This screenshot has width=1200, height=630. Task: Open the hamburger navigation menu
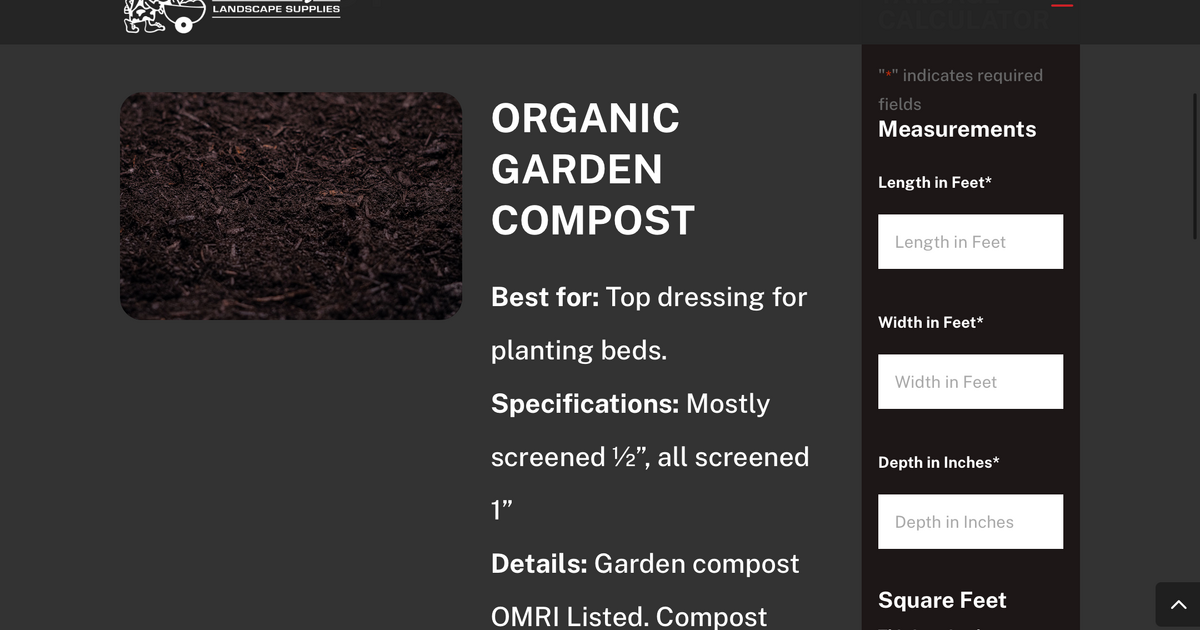click(1062, 4)
